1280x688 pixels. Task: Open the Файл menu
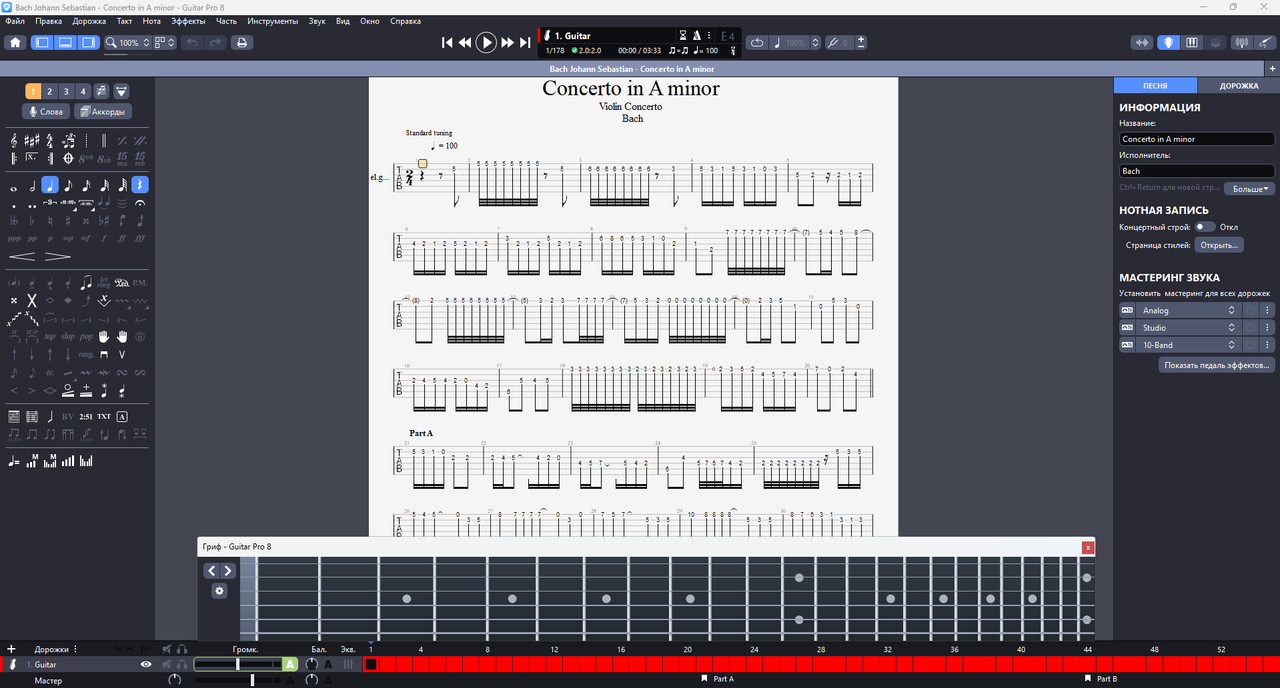point(15,21)
